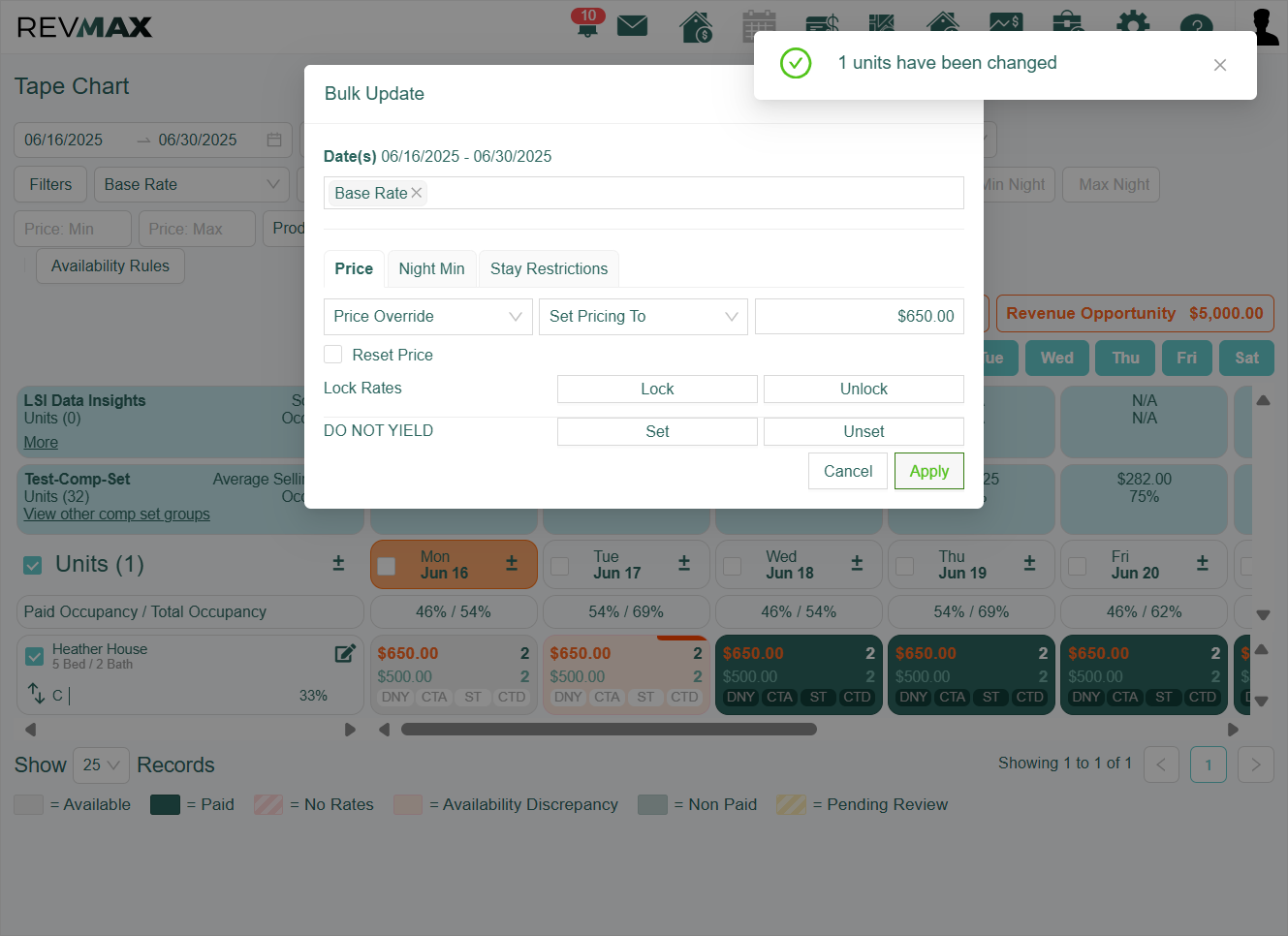Viewport: 1288px width, 936px height.
Task: Check the Thu Jun 19 column checkbox
Action: (x=905, y=566)
